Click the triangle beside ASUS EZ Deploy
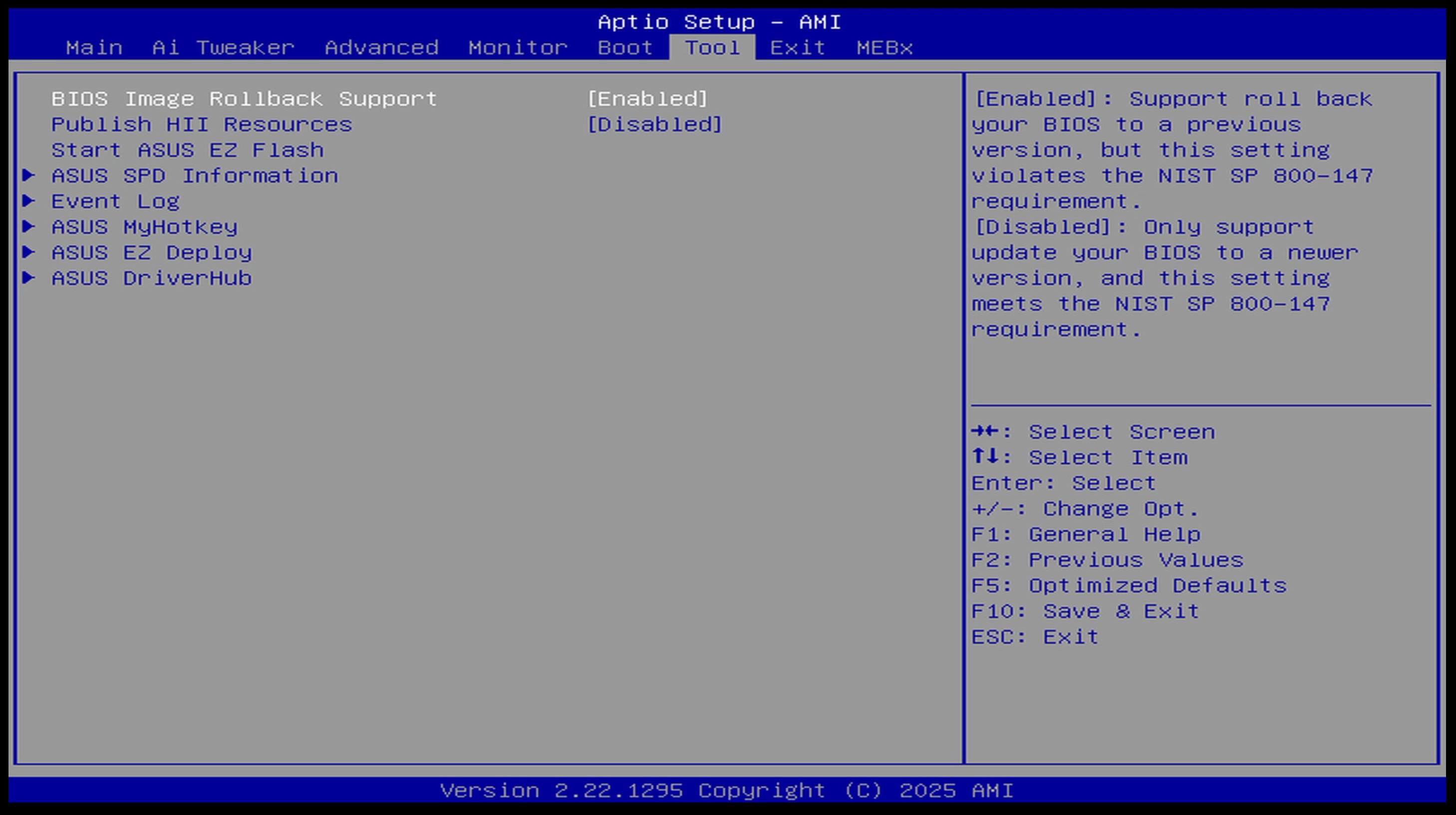 28,252
